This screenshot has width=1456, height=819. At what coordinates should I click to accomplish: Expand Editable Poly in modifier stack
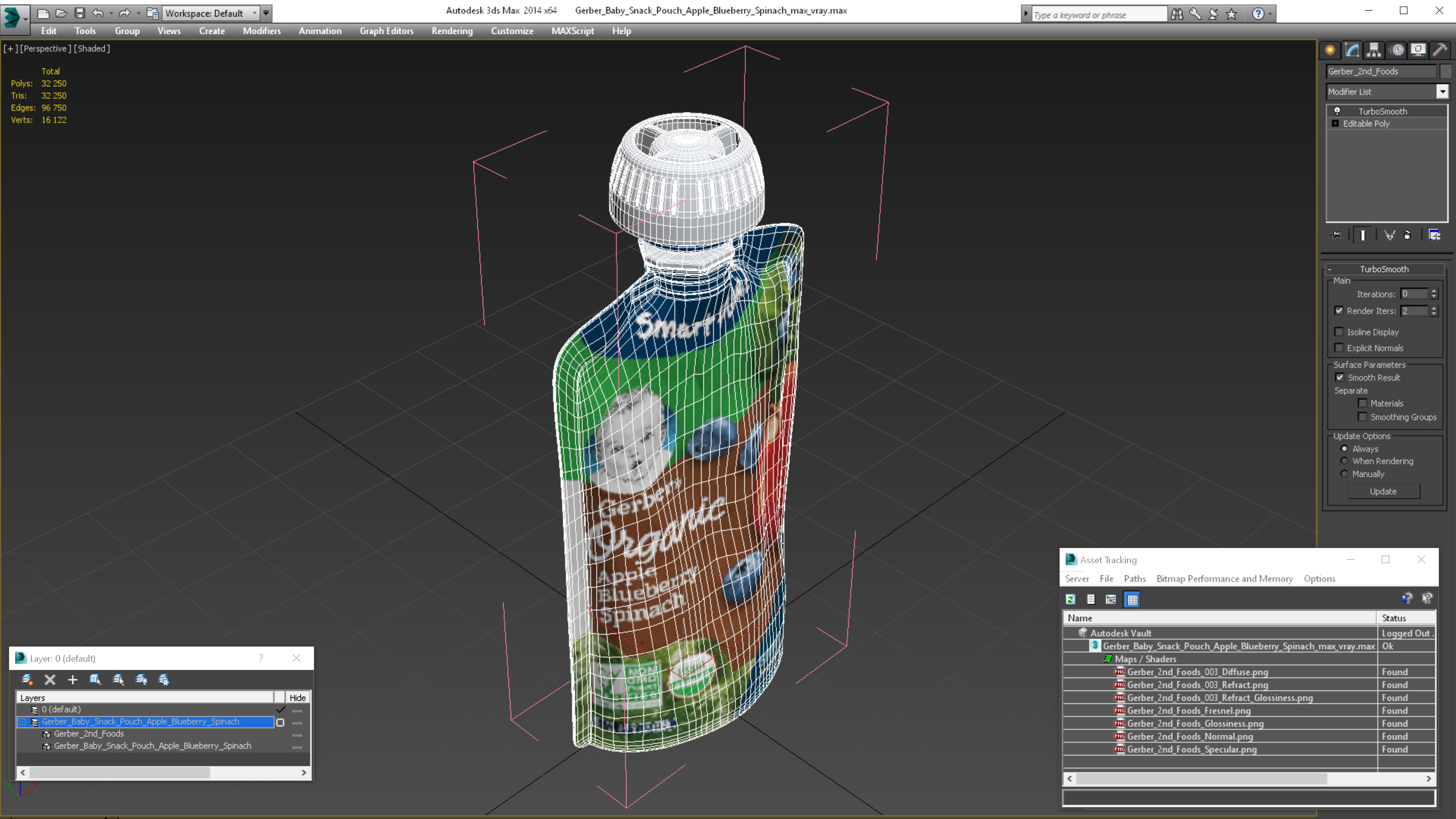tap(1335, 124)
